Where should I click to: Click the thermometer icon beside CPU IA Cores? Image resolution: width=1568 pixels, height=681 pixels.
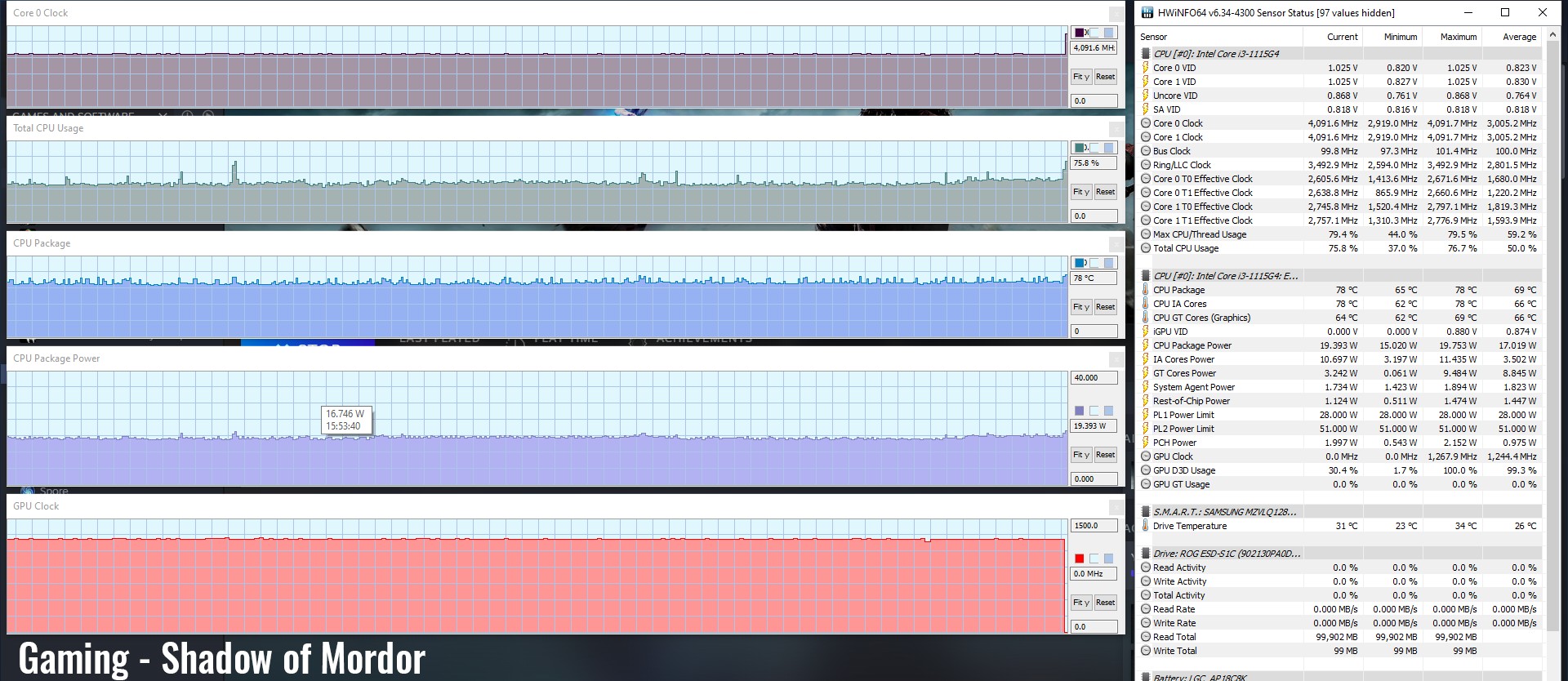click(1146, 304)
